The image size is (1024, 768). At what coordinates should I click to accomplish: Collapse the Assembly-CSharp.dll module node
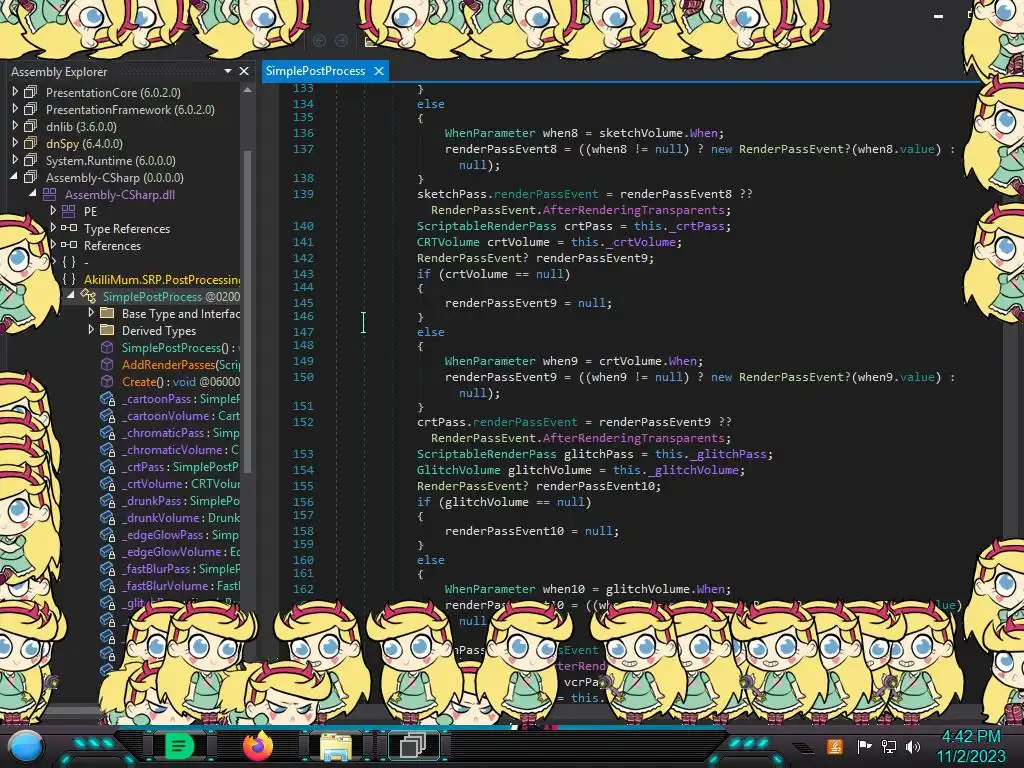click(x=33, y=194)
